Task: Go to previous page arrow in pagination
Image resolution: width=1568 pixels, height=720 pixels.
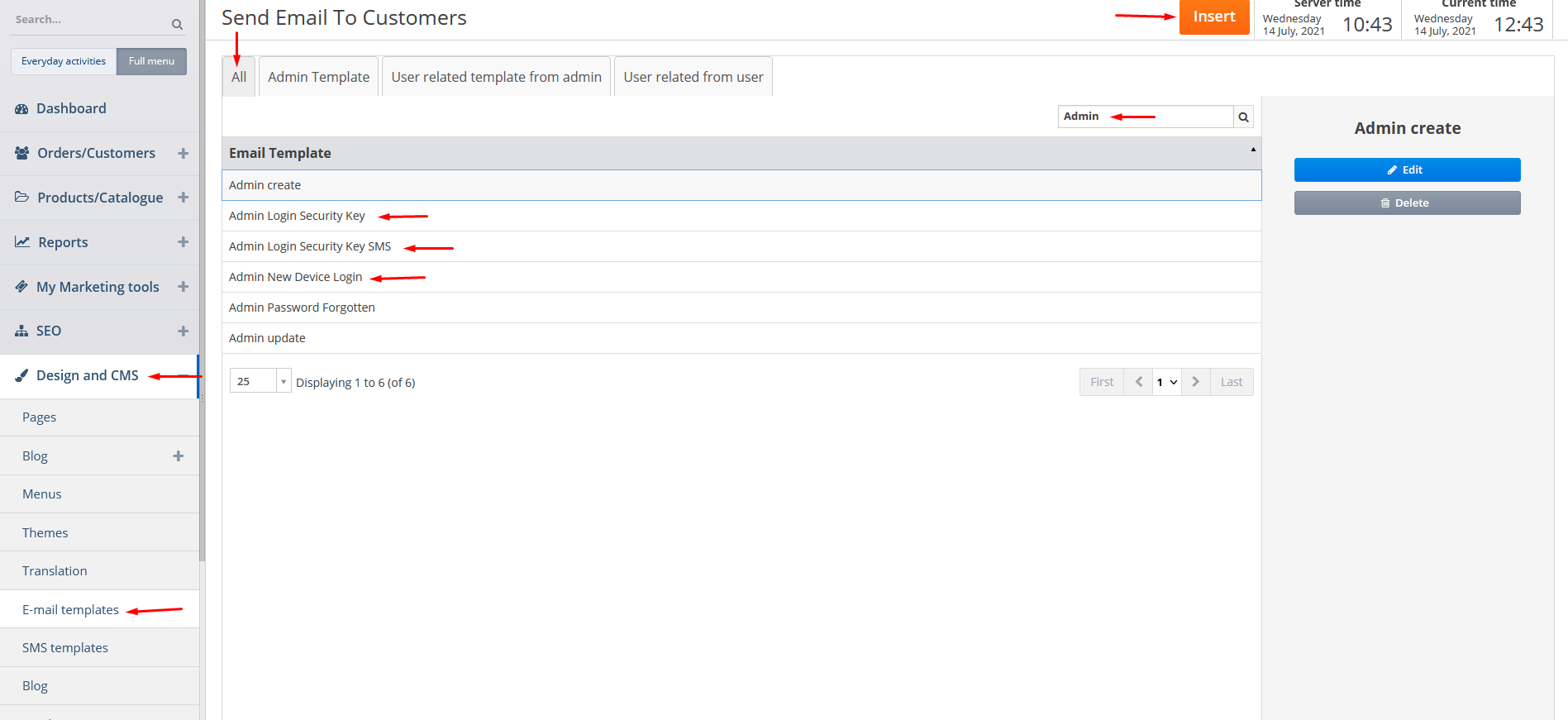Action: coord(1138,382)
